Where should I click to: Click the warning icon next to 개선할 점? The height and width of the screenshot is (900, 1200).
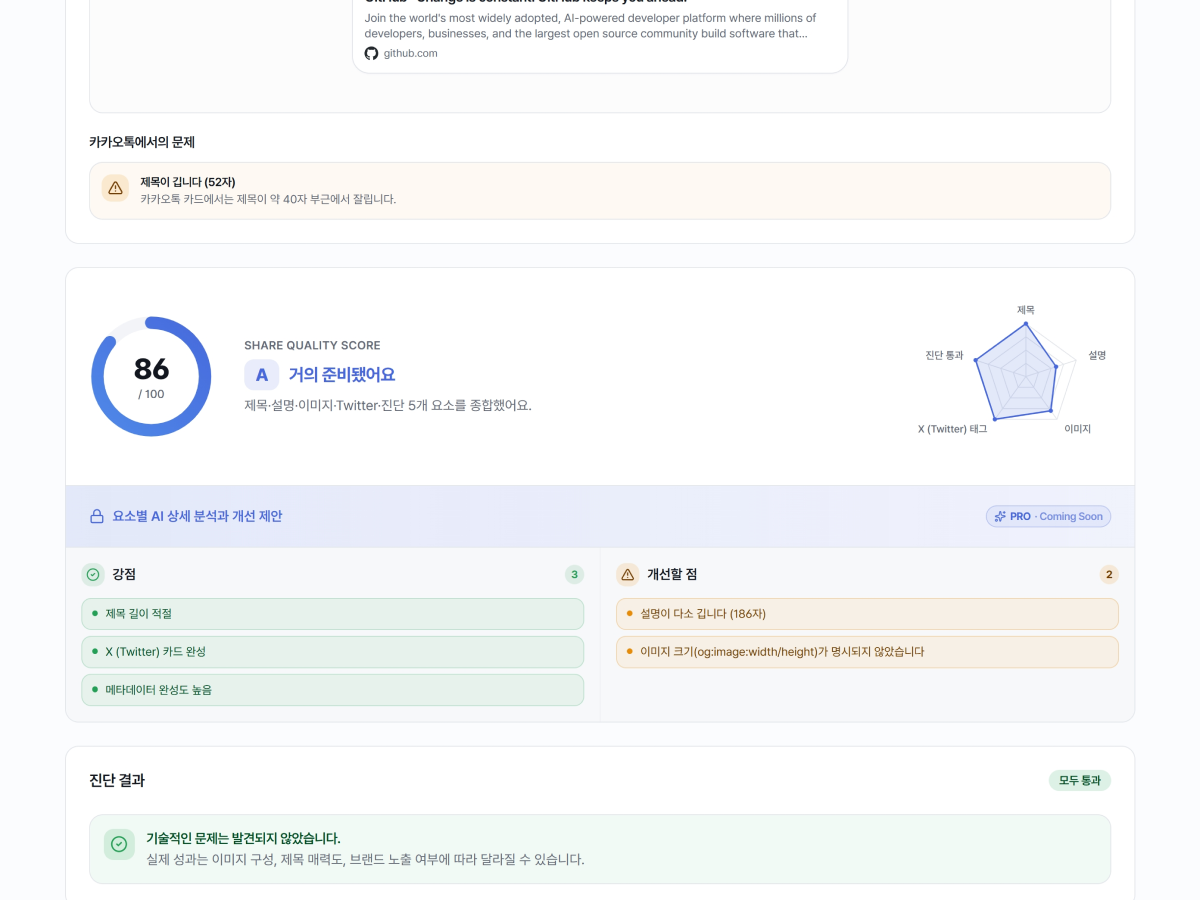click(628, 575)
